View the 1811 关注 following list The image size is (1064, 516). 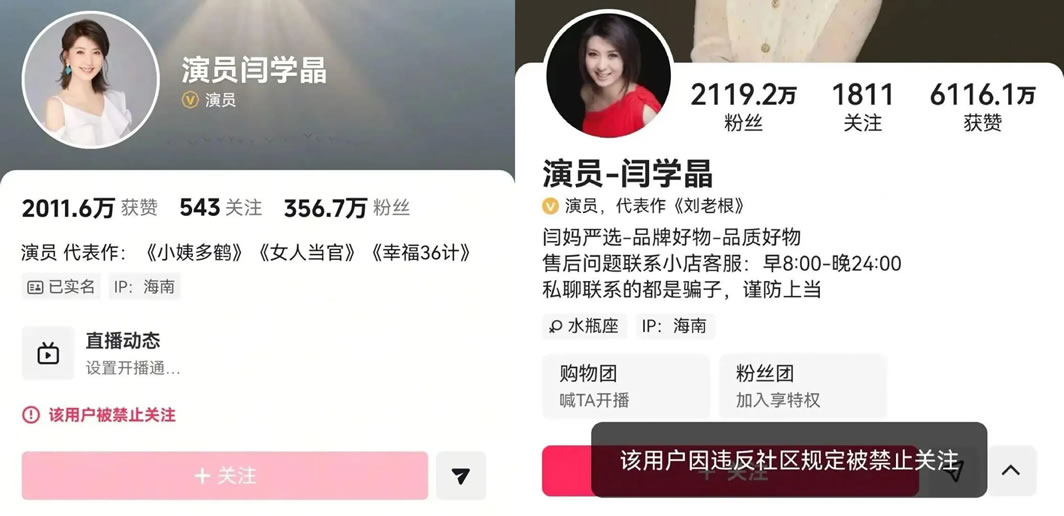(x=863, y=107)
